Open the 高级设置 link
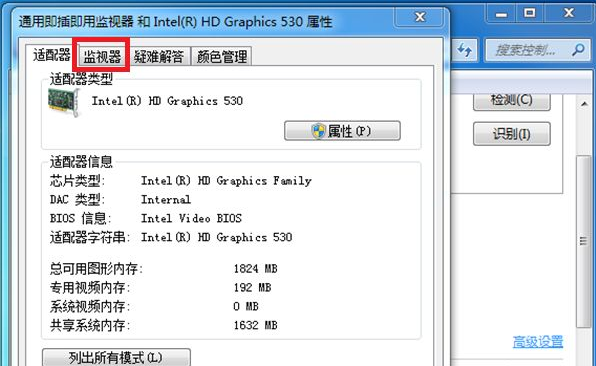Image resolution: width=596 pixels, height=366 pixels. tap(538, 341)
